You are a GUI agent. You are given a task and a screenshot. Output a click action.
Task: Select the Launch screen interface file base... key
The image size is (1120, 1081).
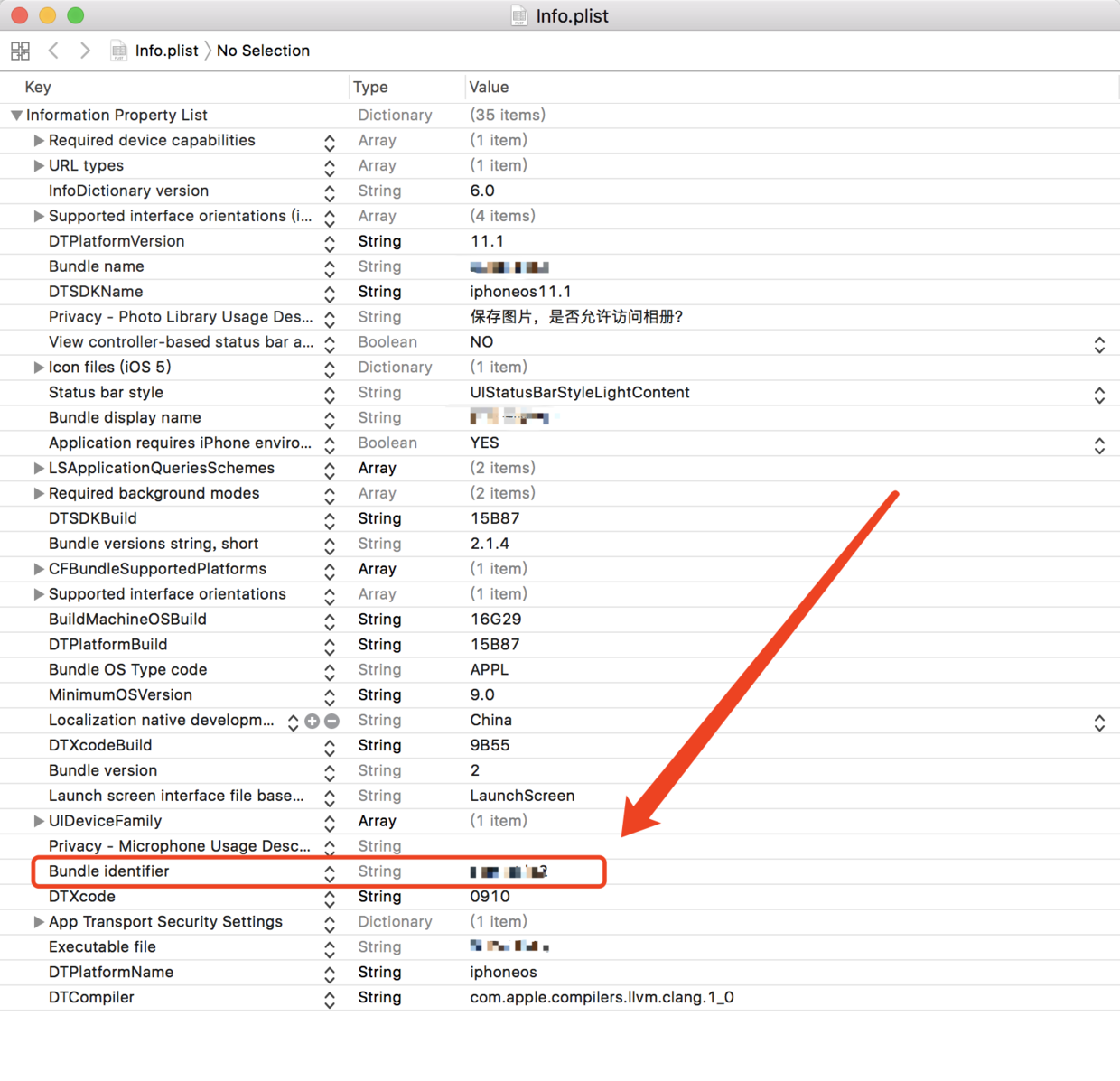click(x=176, y=796)
